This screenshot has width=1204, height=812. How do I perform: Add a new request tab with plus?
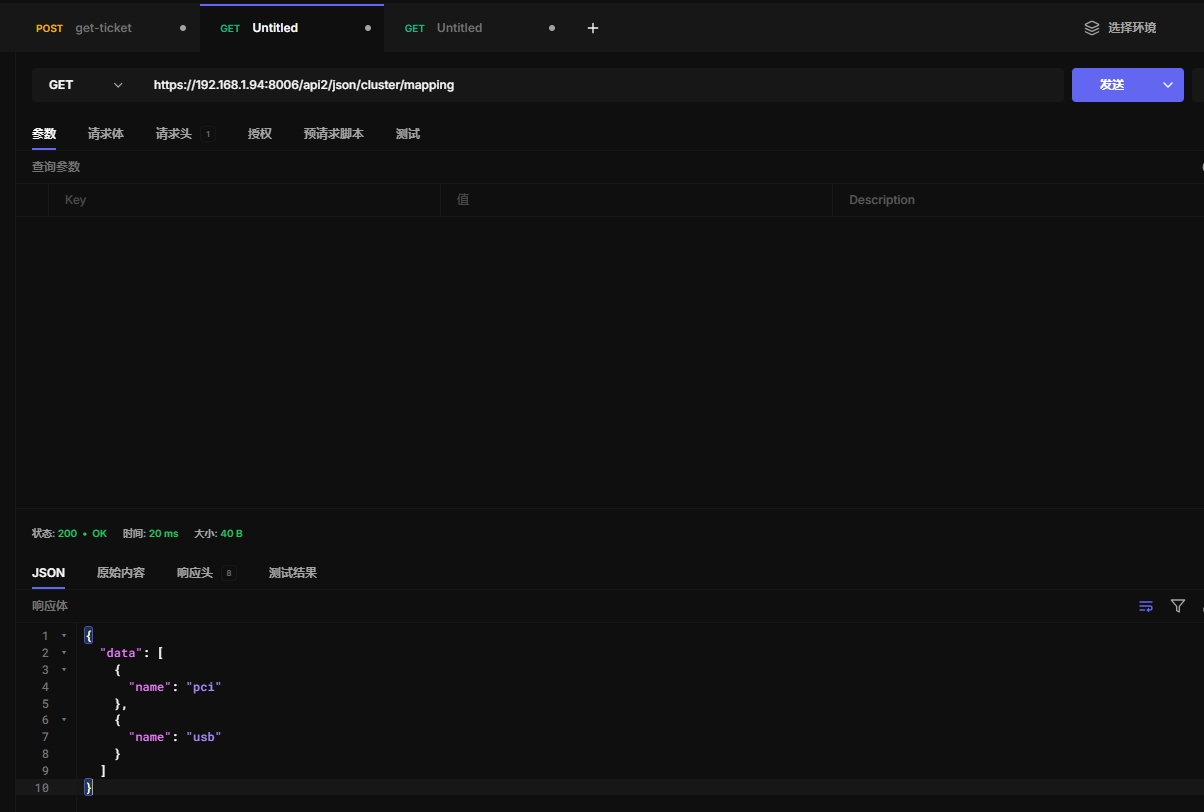click(593, 28)
